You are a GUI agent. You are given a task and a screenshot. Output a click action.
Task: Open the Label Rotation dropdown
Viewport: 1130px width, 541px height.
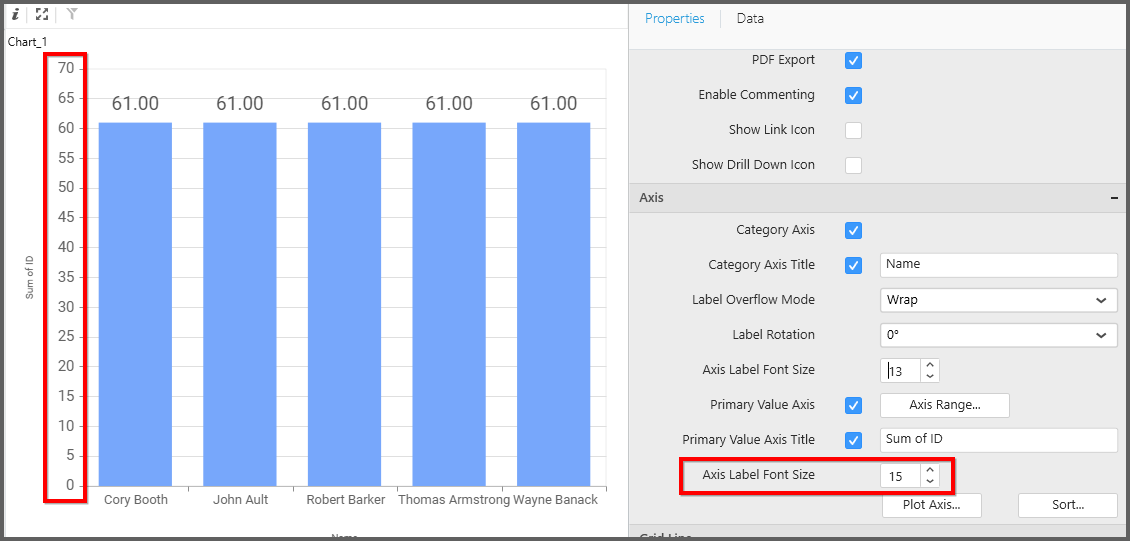[x=998, y=335]
